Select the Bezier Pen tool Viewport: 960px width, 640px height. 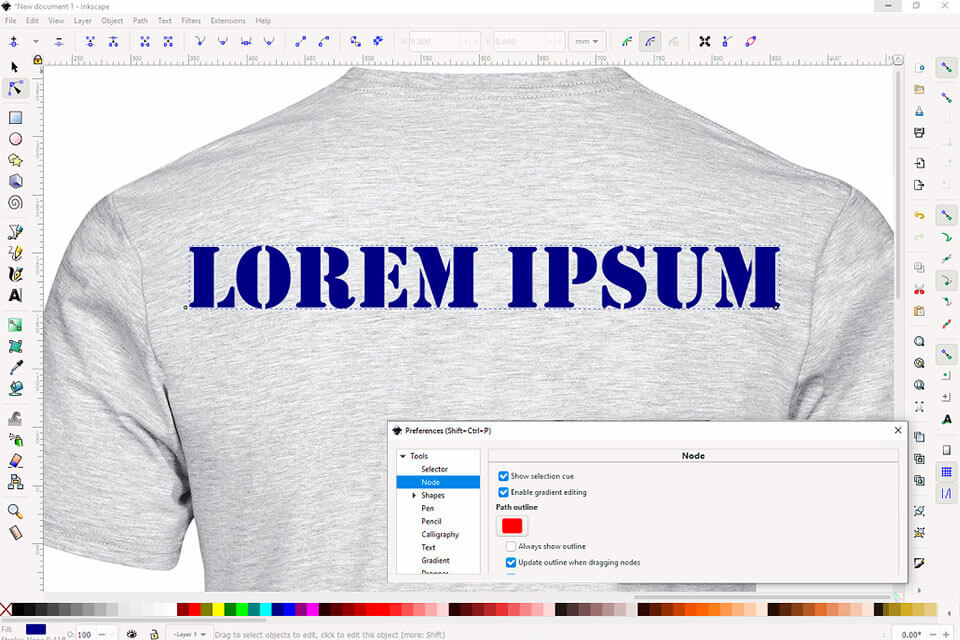click(x=15, y=232)
